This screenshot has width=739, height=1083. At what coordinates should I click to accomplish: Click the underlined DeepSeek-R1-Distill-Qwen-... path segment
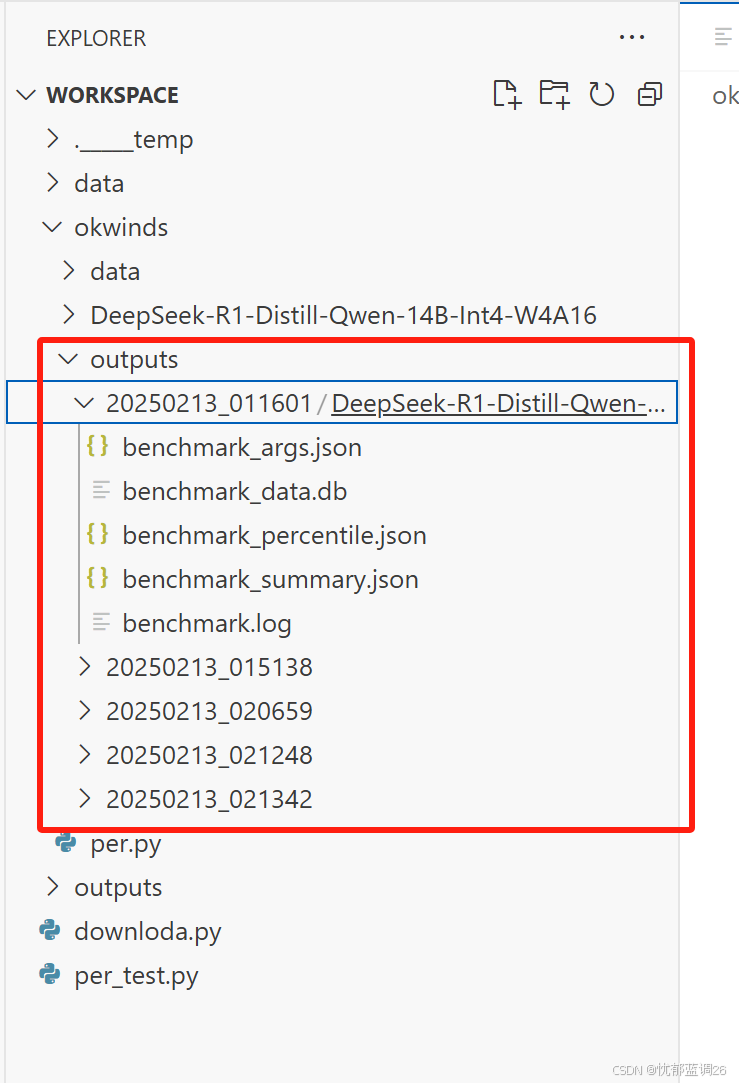[x=498, y=403]
